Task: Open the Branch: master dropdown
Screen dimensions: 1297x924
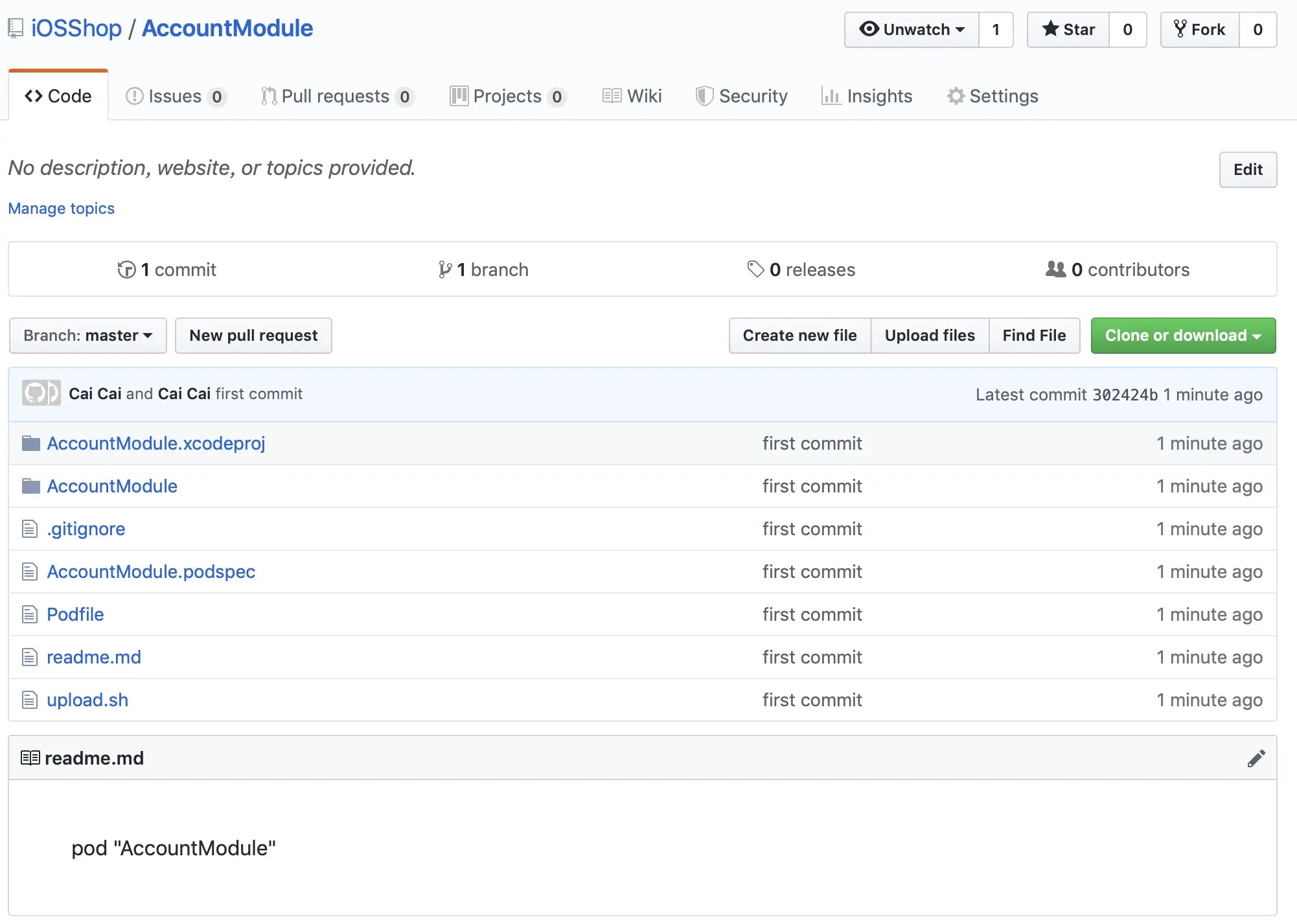Action: click(x=88, y=336)
